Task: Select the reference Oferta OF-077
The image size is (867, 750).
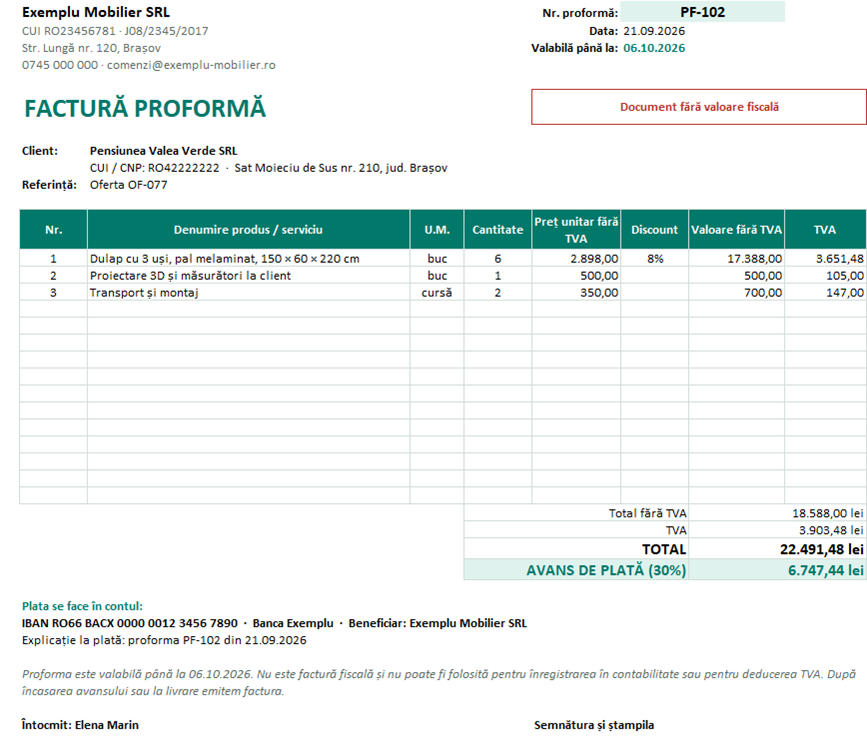Action: tap(128, 185)
